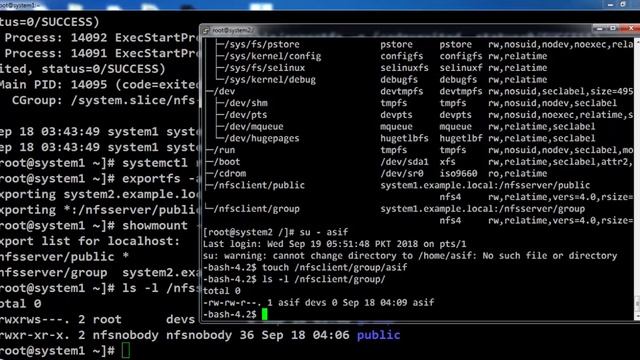Click the /run mount entry

(x=224, y=150)
